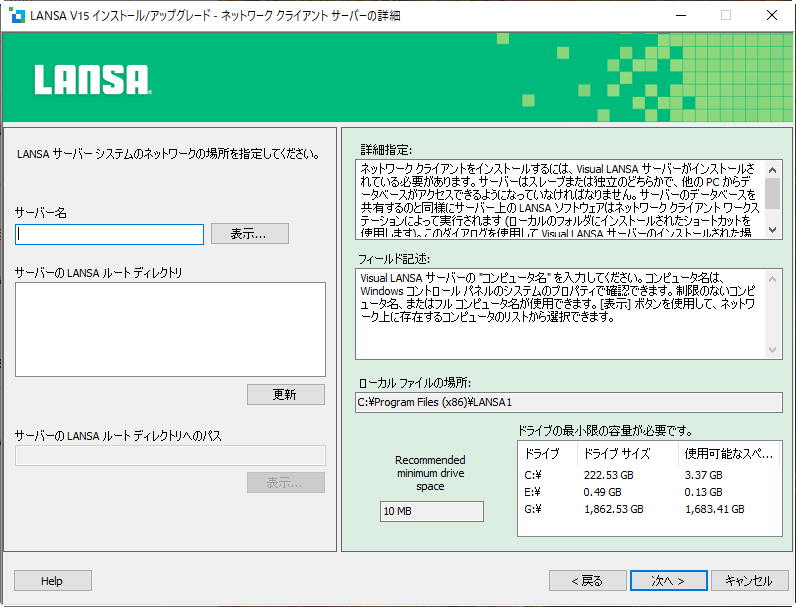Click the サーバーの LANSA ルート ディレクトリ list box
The height and width of the screenshot is (607, 796).
tap(170, 329)
